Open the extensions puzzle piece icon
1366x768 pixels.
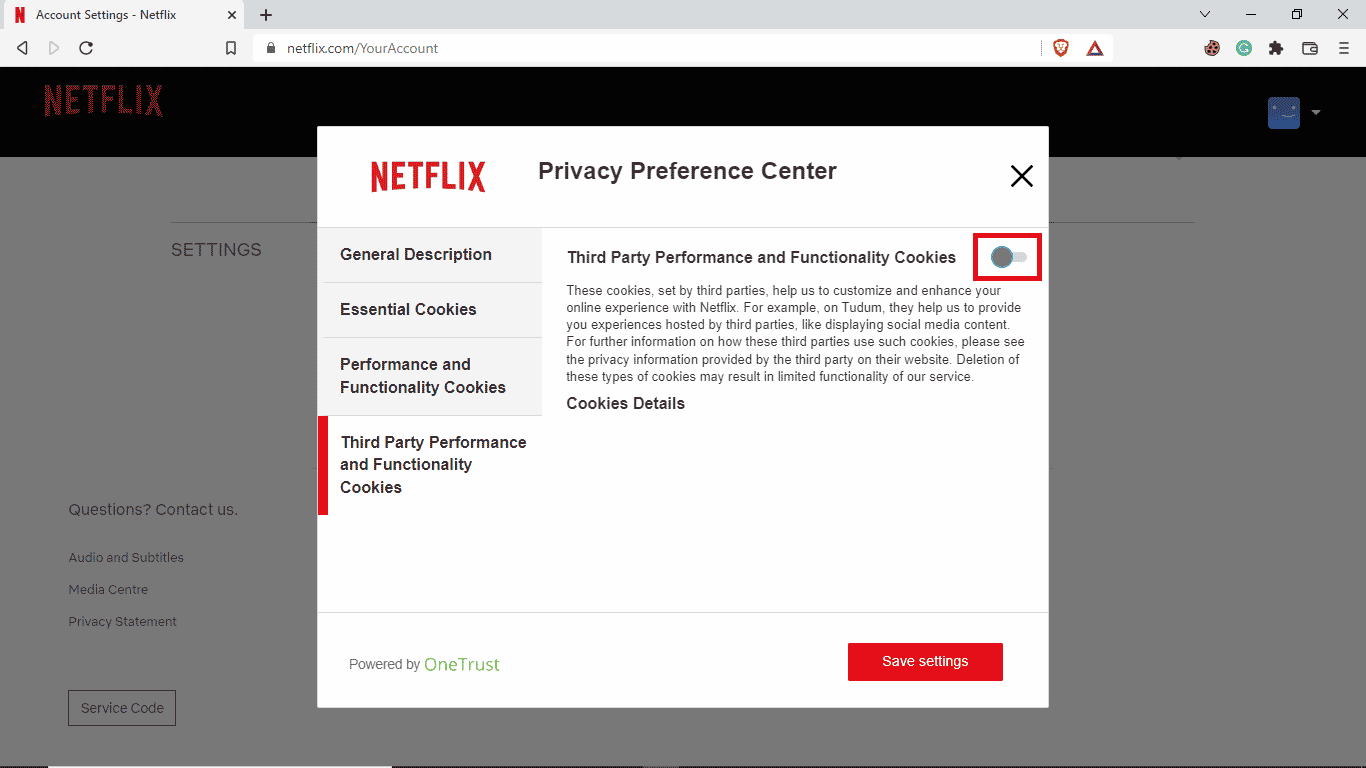[1276, 48]
